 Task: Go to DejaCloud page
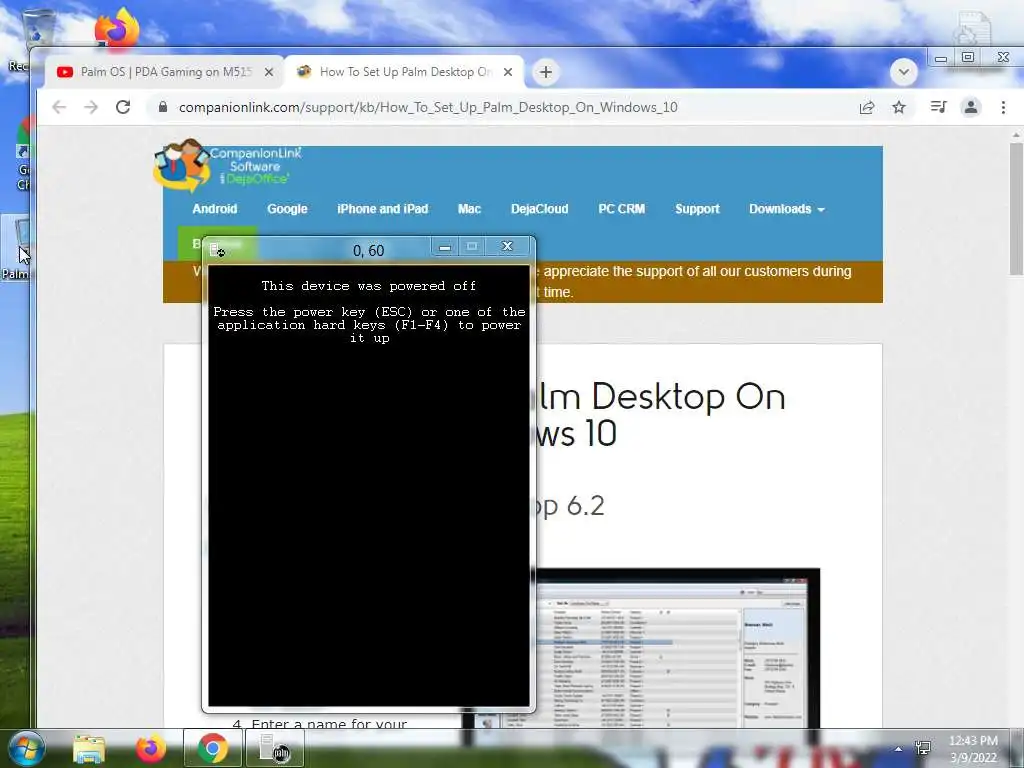tap(539, 209)
